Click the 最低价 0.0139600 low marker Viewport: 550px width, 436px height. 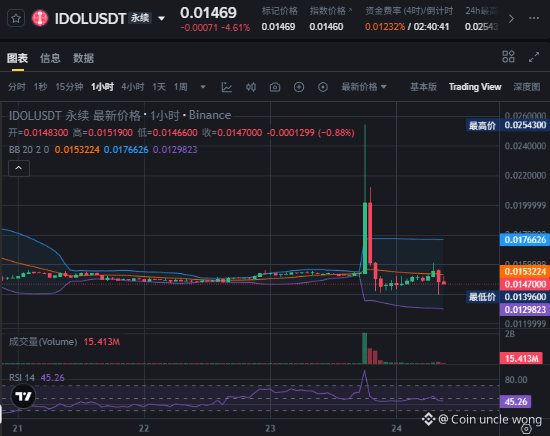508,297
